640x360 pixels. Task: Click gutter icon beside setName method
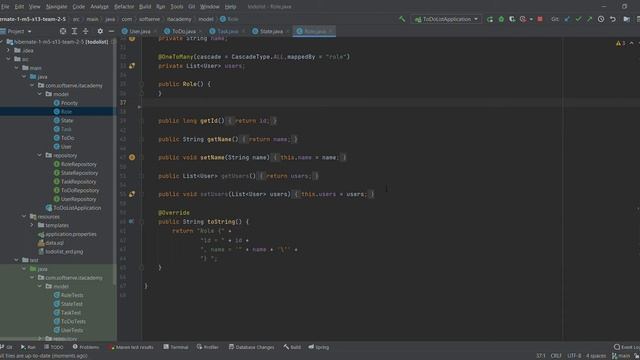click(132, 157)
